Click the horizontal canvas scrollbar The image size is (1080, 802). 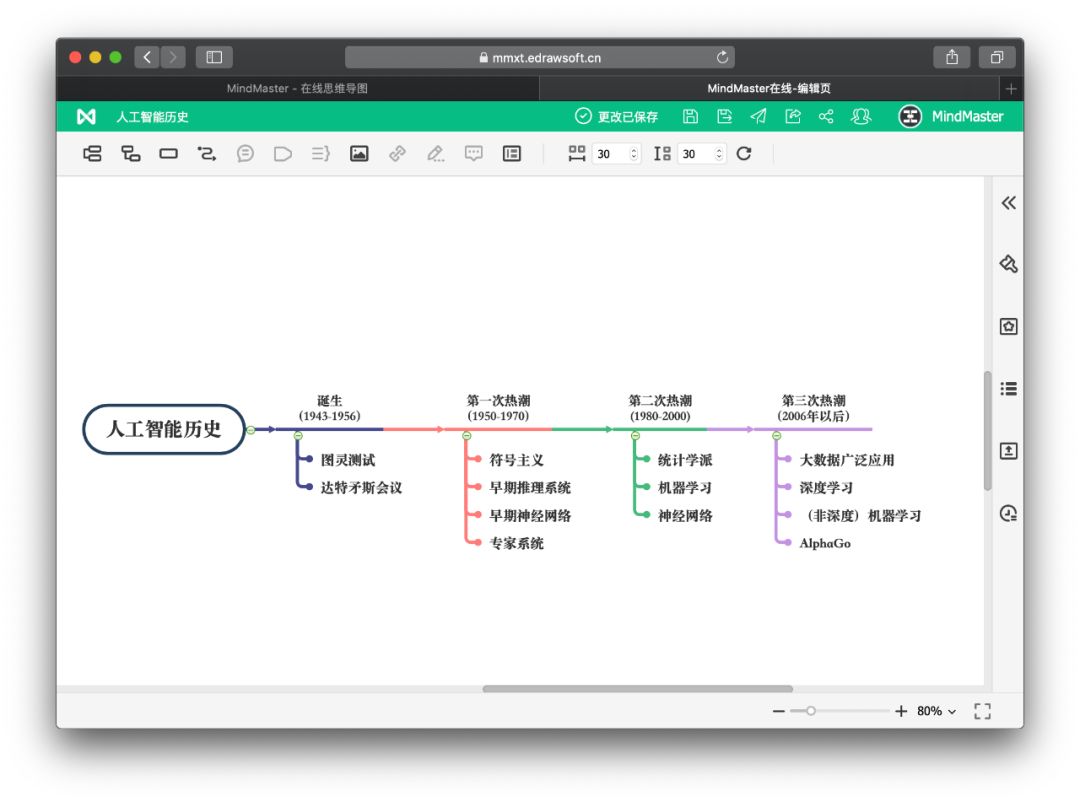pyautogui.click(x=638, y=688)
